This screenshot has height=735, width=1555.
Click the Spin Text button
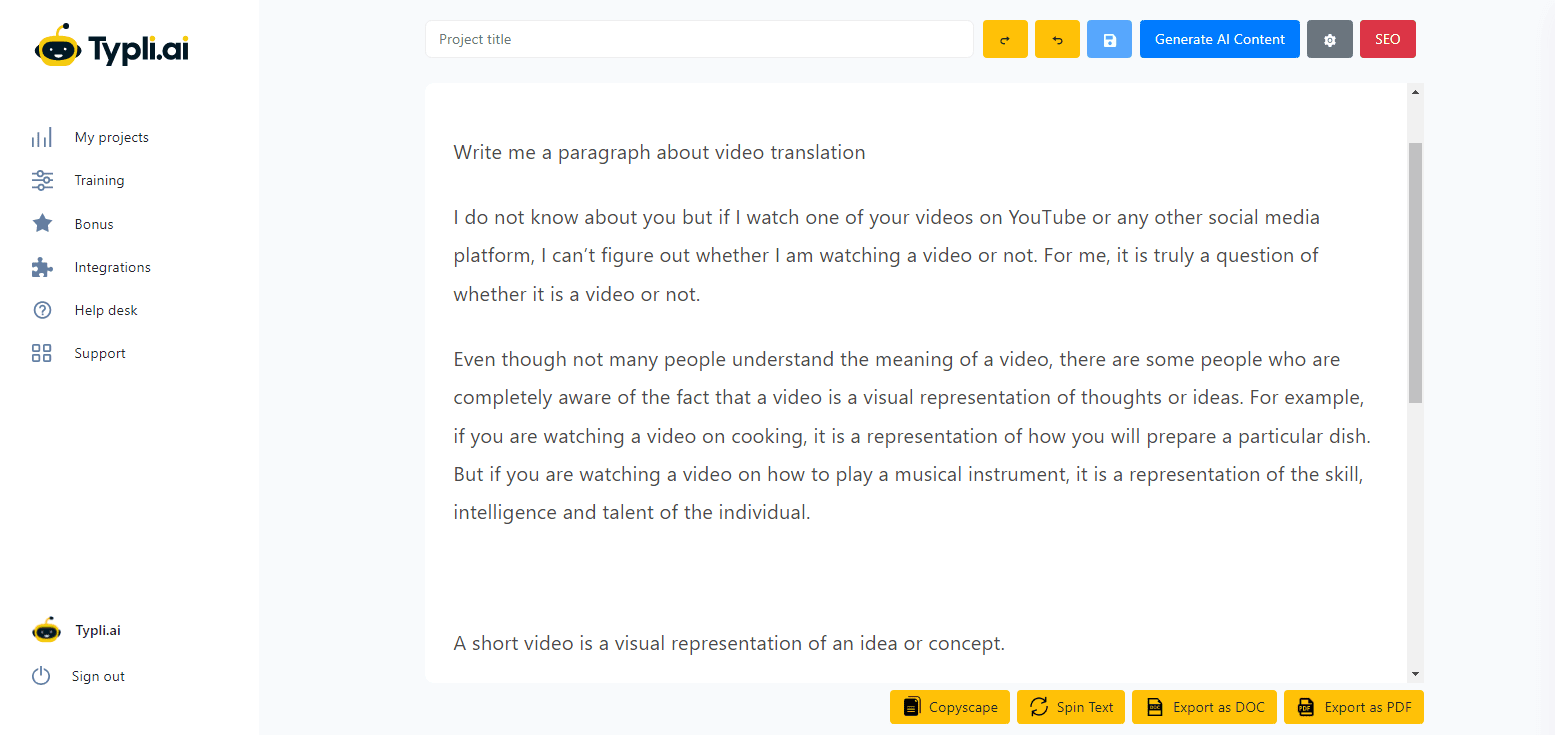1071,707
